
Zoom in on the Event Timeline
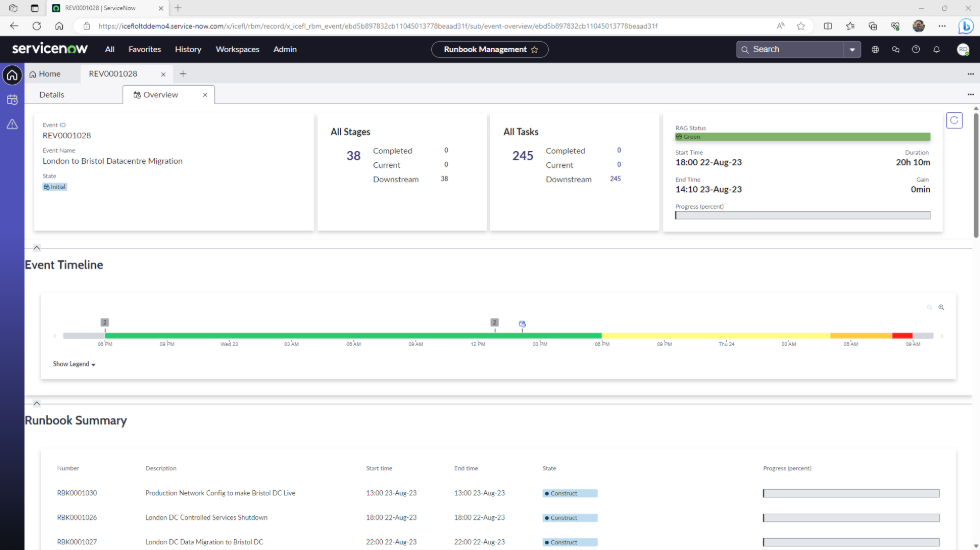941,308
